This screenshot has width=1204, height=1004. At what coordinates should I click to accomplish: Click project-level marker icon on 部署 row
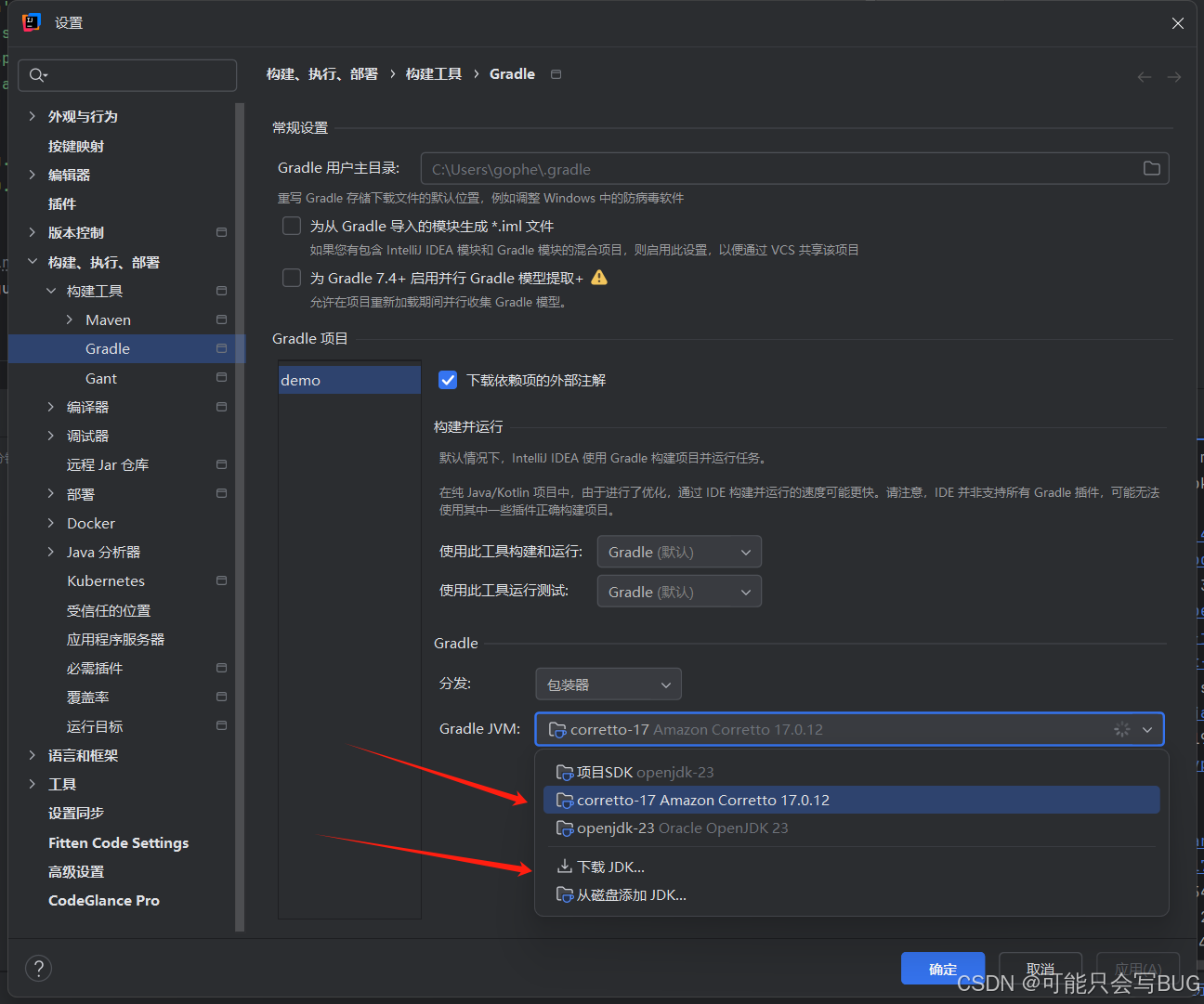tap(221, 493)
